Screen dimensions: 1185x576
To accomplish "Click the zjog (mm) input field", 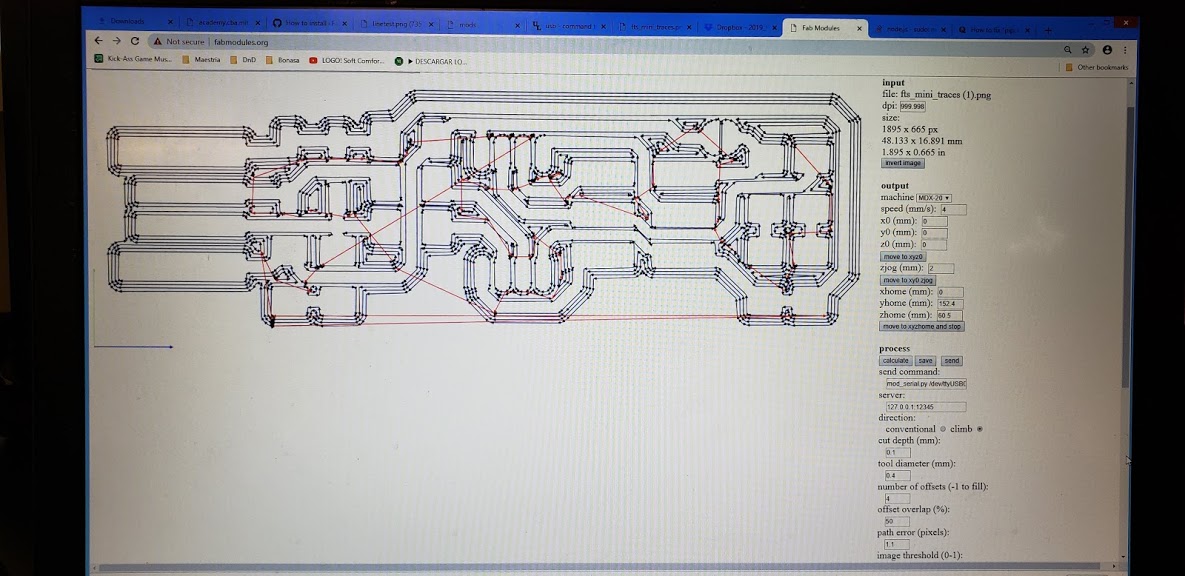I will pos(940,268).
